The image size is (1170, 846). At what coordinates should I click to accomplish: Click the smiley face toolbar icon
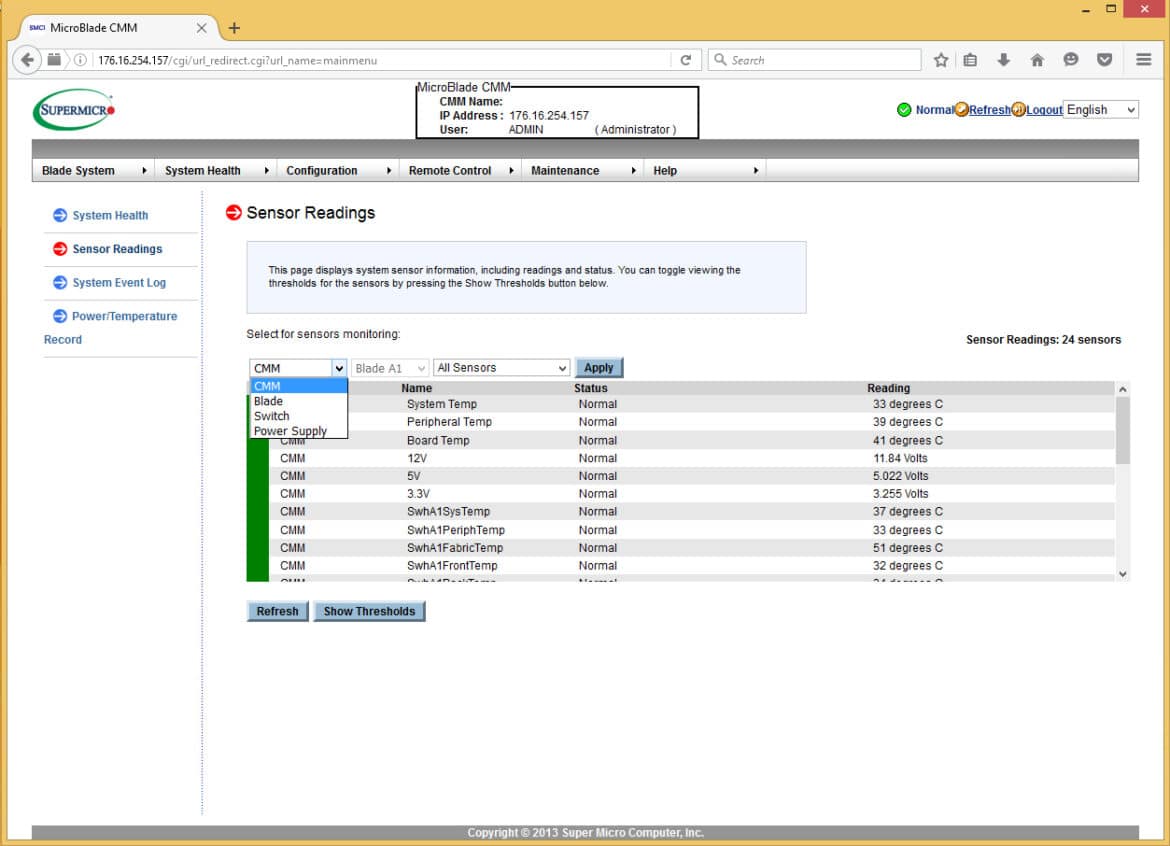(x=1071, y=60)
